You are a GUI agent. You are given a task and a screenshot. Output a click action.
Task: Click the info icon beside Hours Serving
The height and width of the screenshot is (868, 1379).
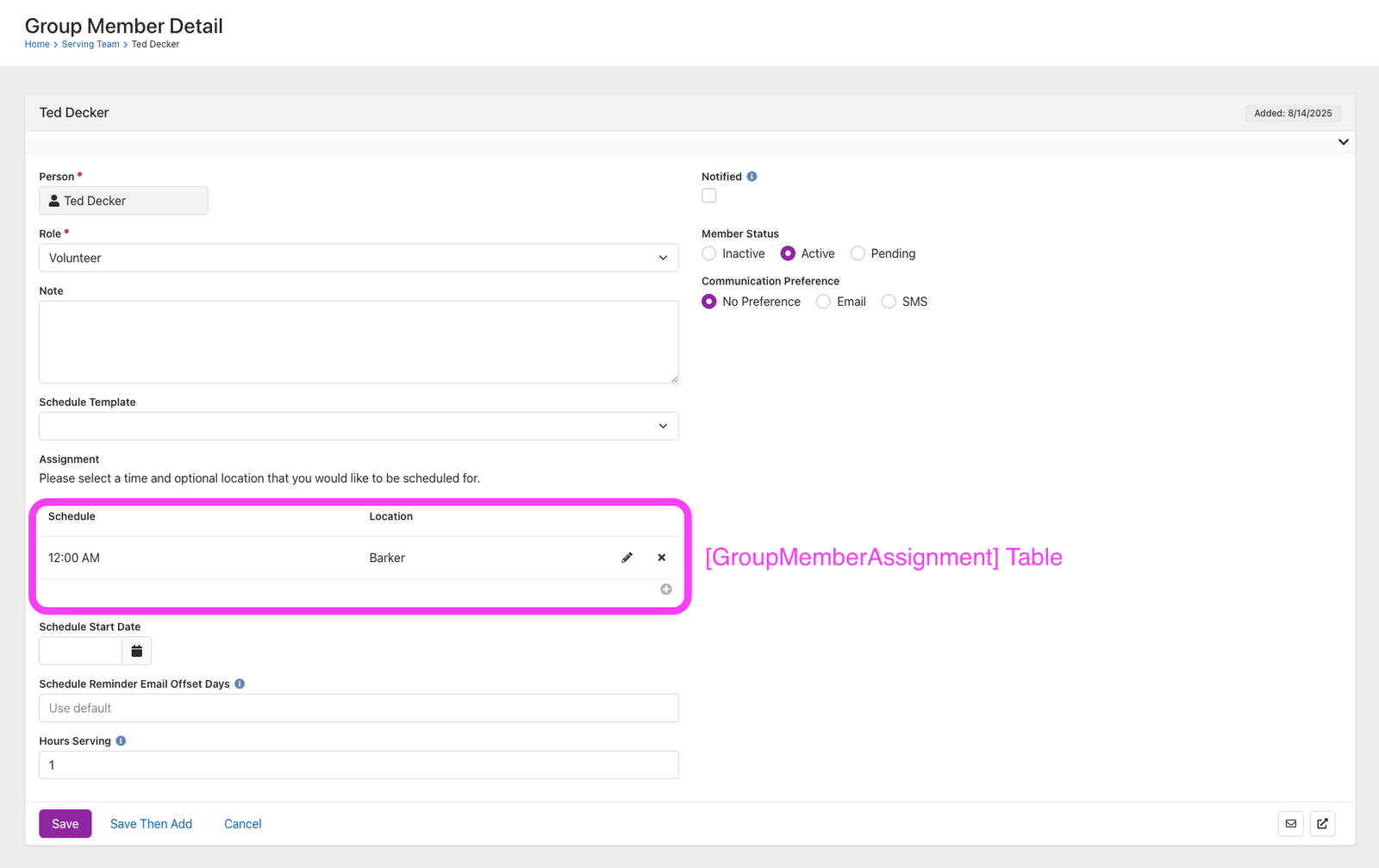120,740
